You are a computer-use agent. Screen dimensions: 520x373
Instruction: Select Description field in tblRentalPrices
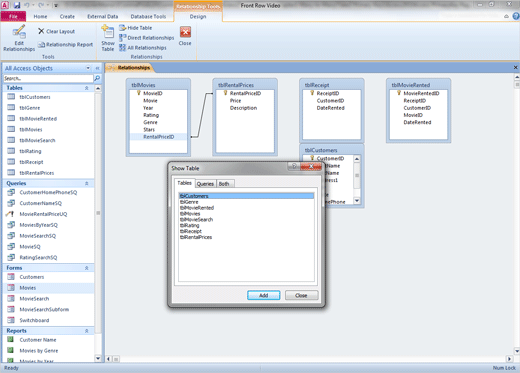tap(243, 108)
